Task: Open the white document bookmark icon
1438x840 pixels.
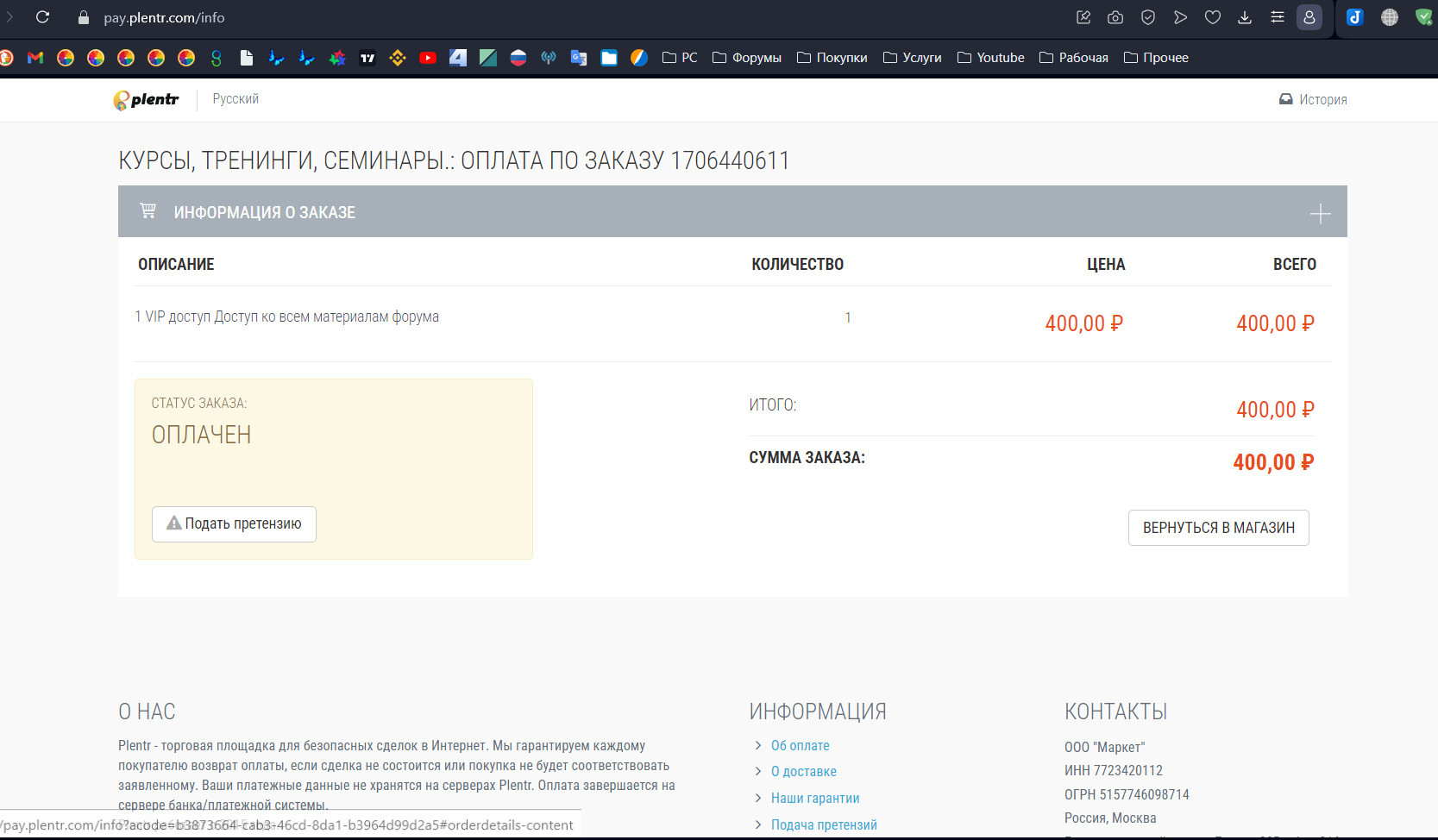Action: coord(247,58)
